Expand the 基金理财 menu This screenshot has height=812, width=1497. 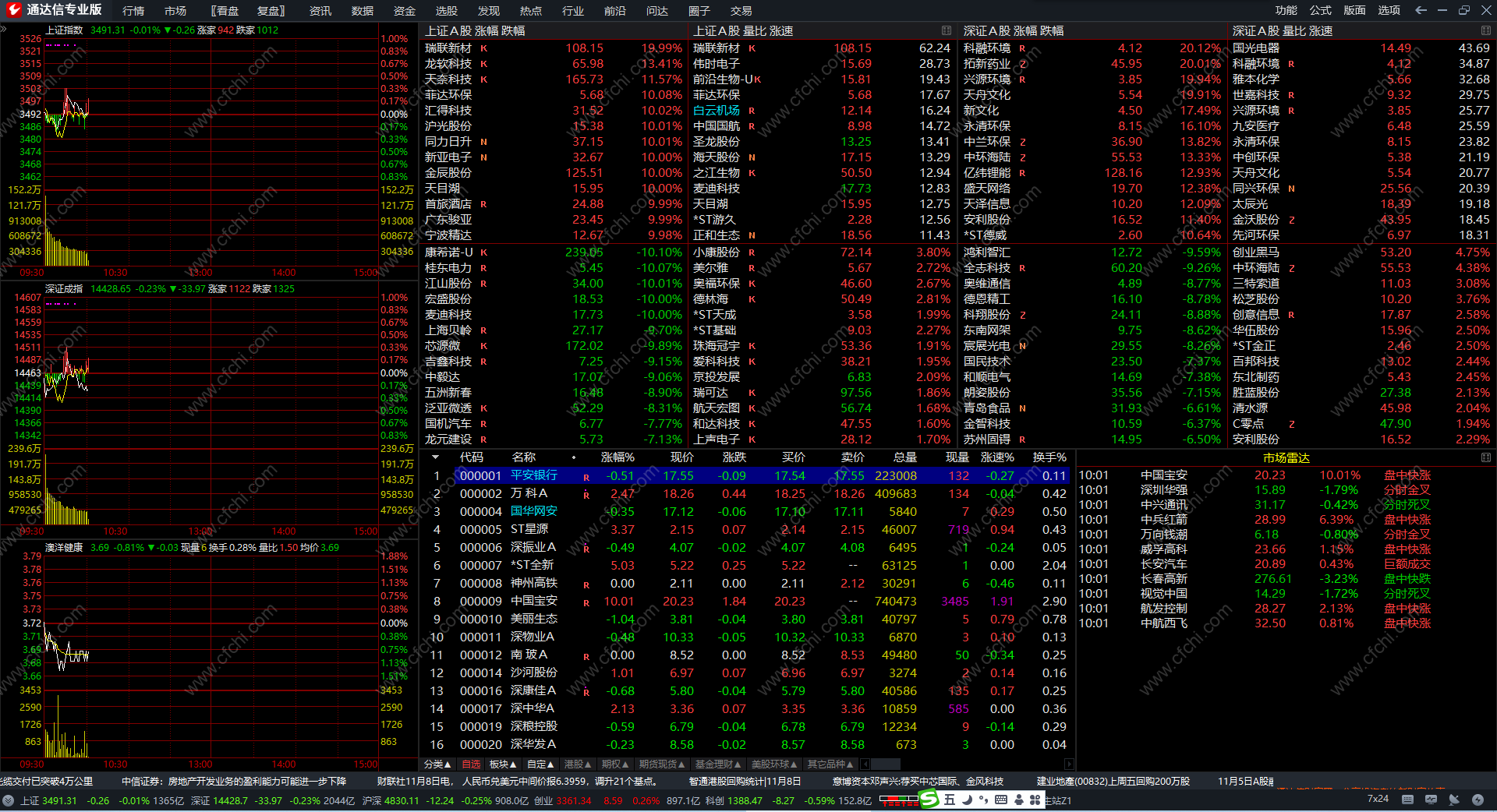click(718, 764)
